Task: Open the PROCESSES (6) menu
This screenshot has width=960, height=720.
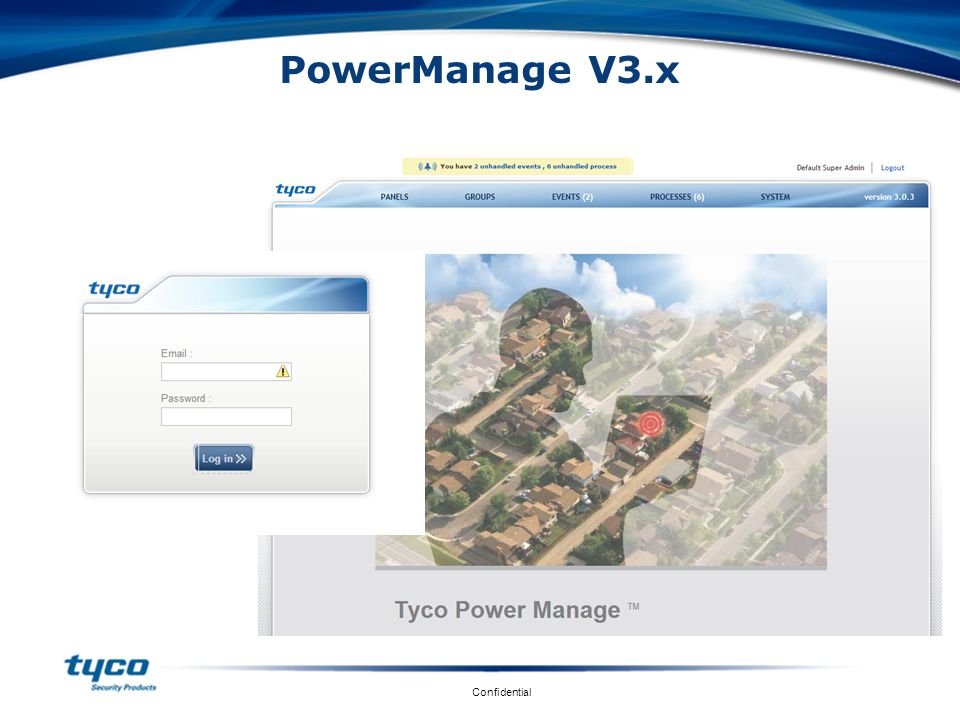Action: (677, 197)
